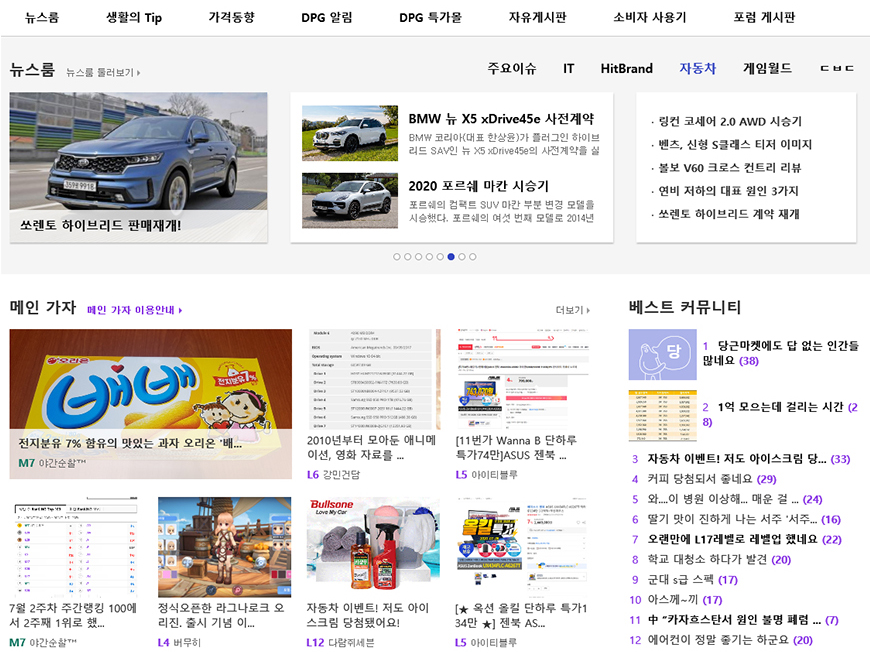Screen dimensions: 870x658
Task: Open the Bullsone 자동차 이벤트 post thumbnail
Action: (373, 547)
